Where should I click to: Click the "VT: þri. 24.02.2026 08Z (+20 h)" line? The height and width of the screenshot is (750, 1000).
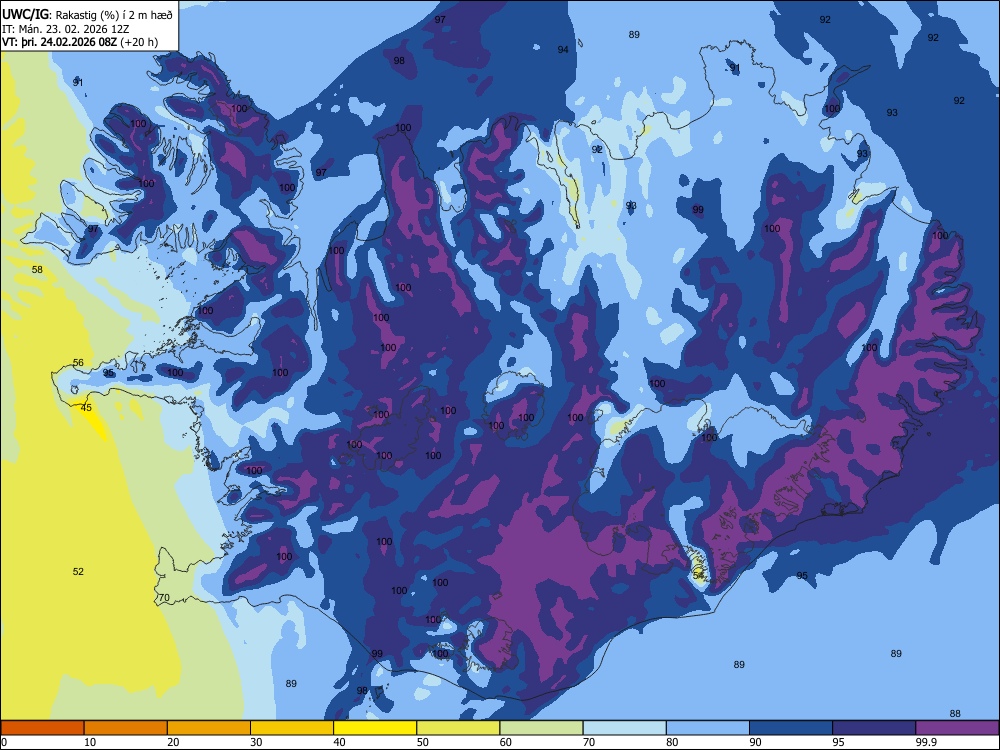pyautogui.click(x=80, y=42)
